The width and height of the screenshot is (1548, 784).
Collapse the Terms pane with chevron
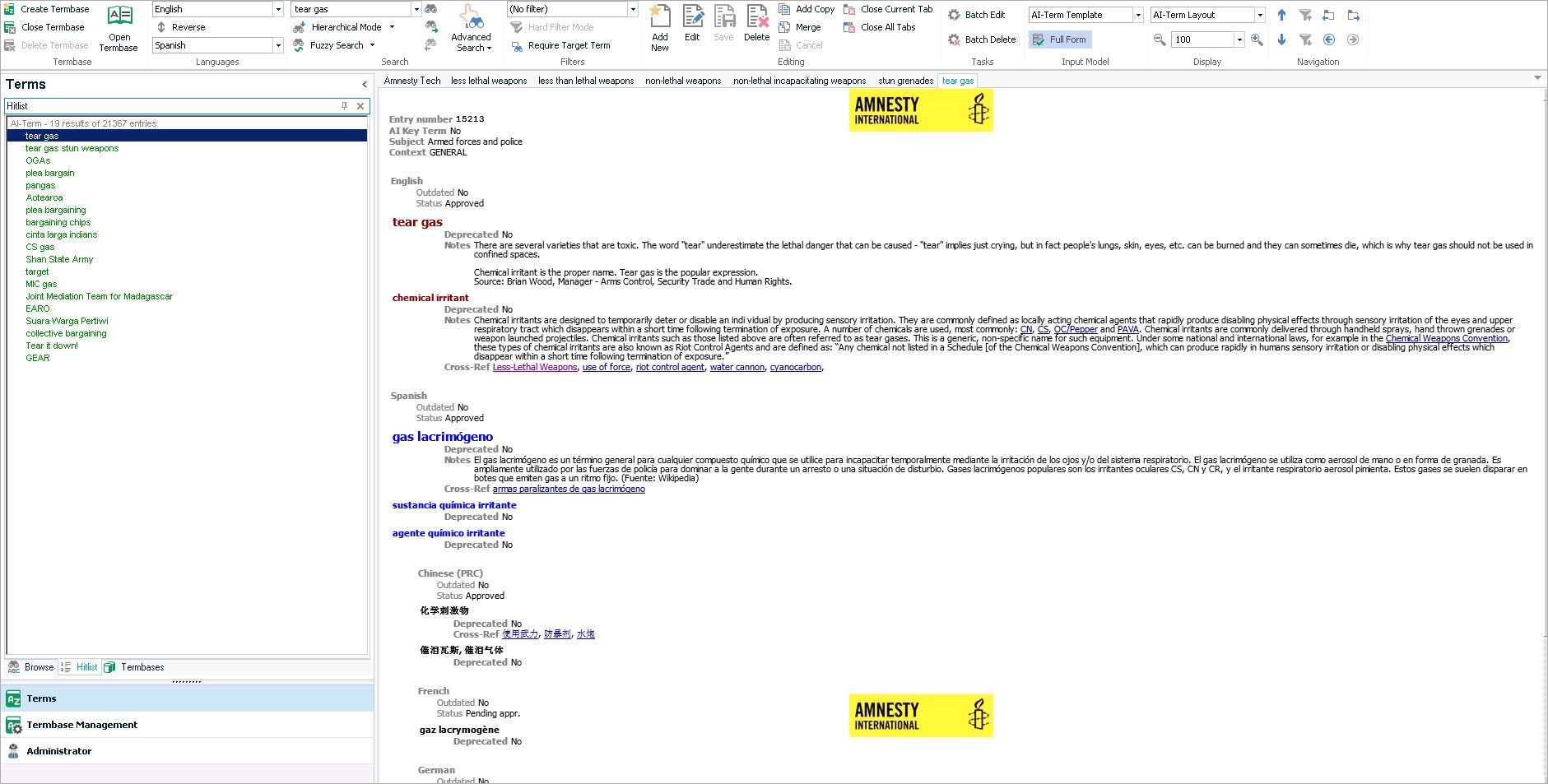click(365, 85)
